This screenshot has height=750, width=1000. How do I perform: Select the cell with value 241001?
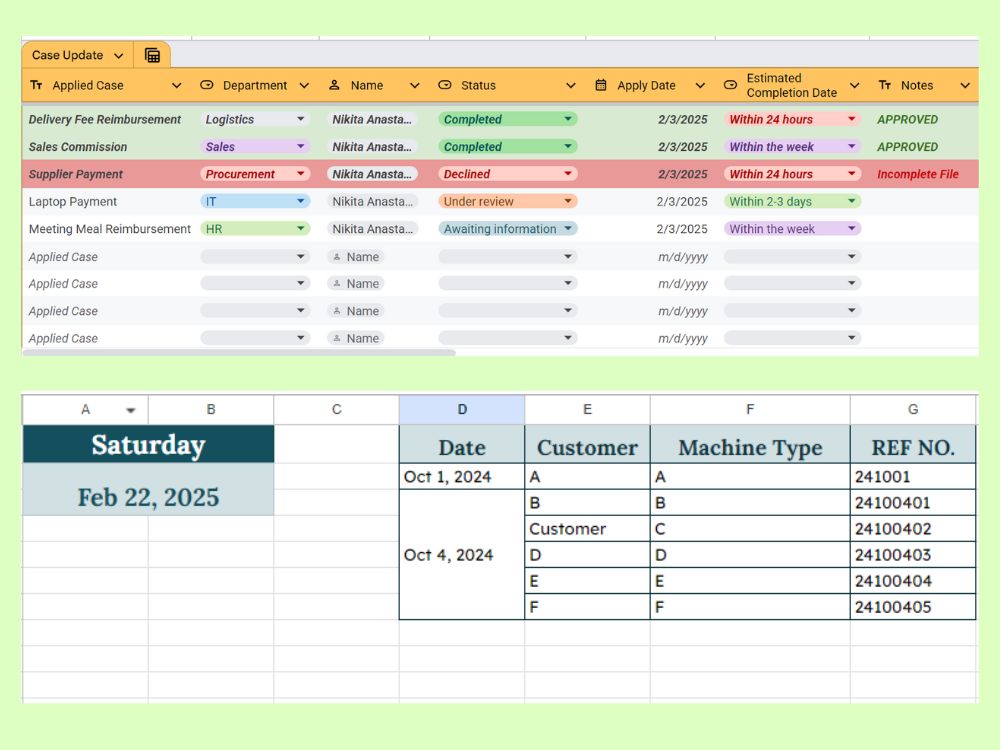point(913,476)
